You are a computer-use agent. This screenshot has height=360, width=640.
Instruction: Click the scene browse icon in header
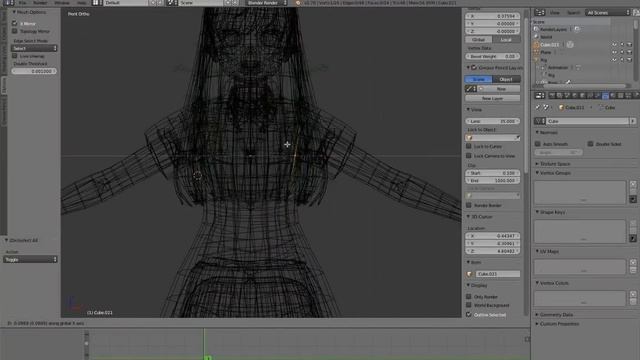click(x=172, y=2)
